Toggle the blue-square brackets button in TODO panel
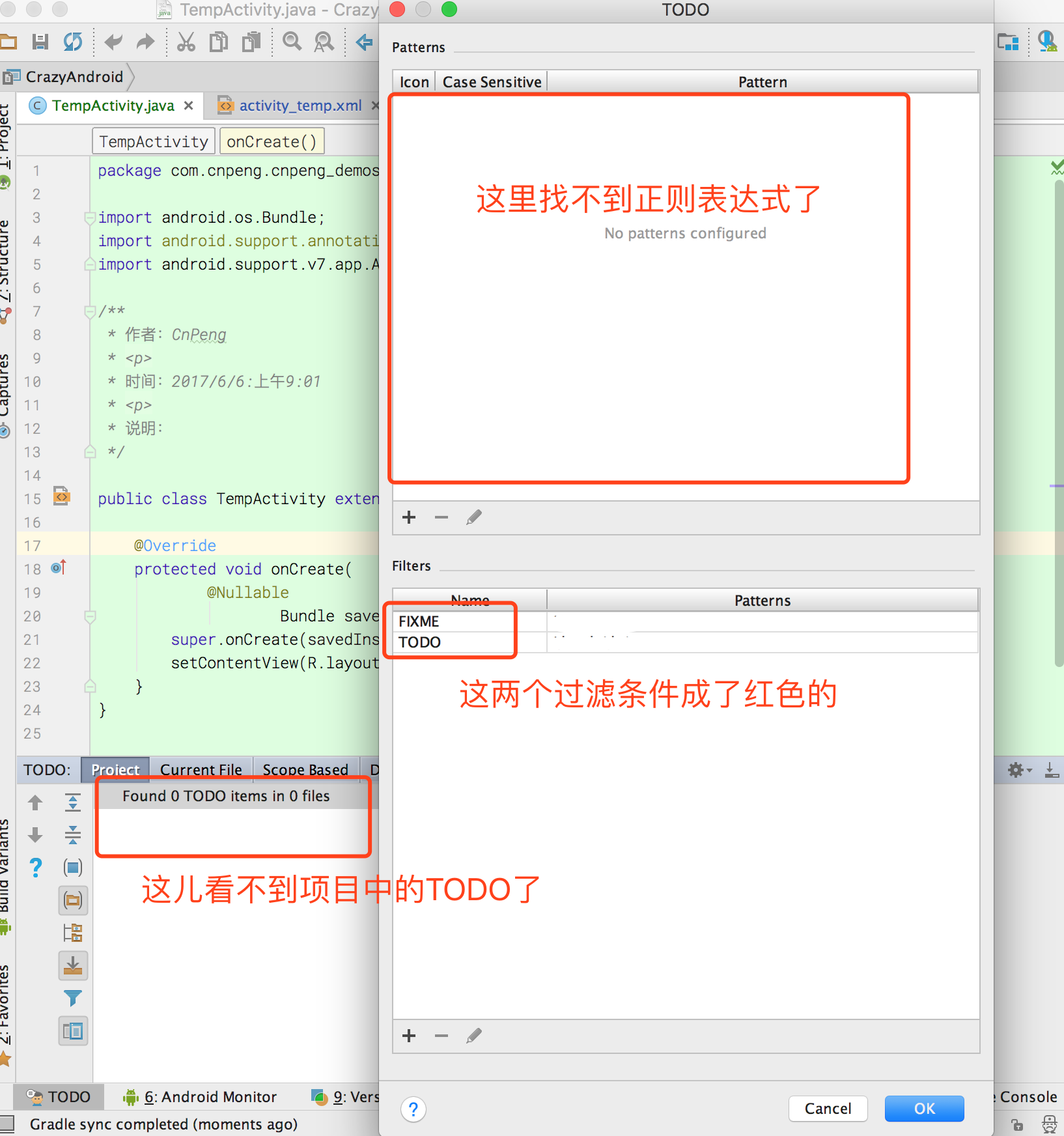Viewport: 1064px width, 1136px height. [73, 868]
